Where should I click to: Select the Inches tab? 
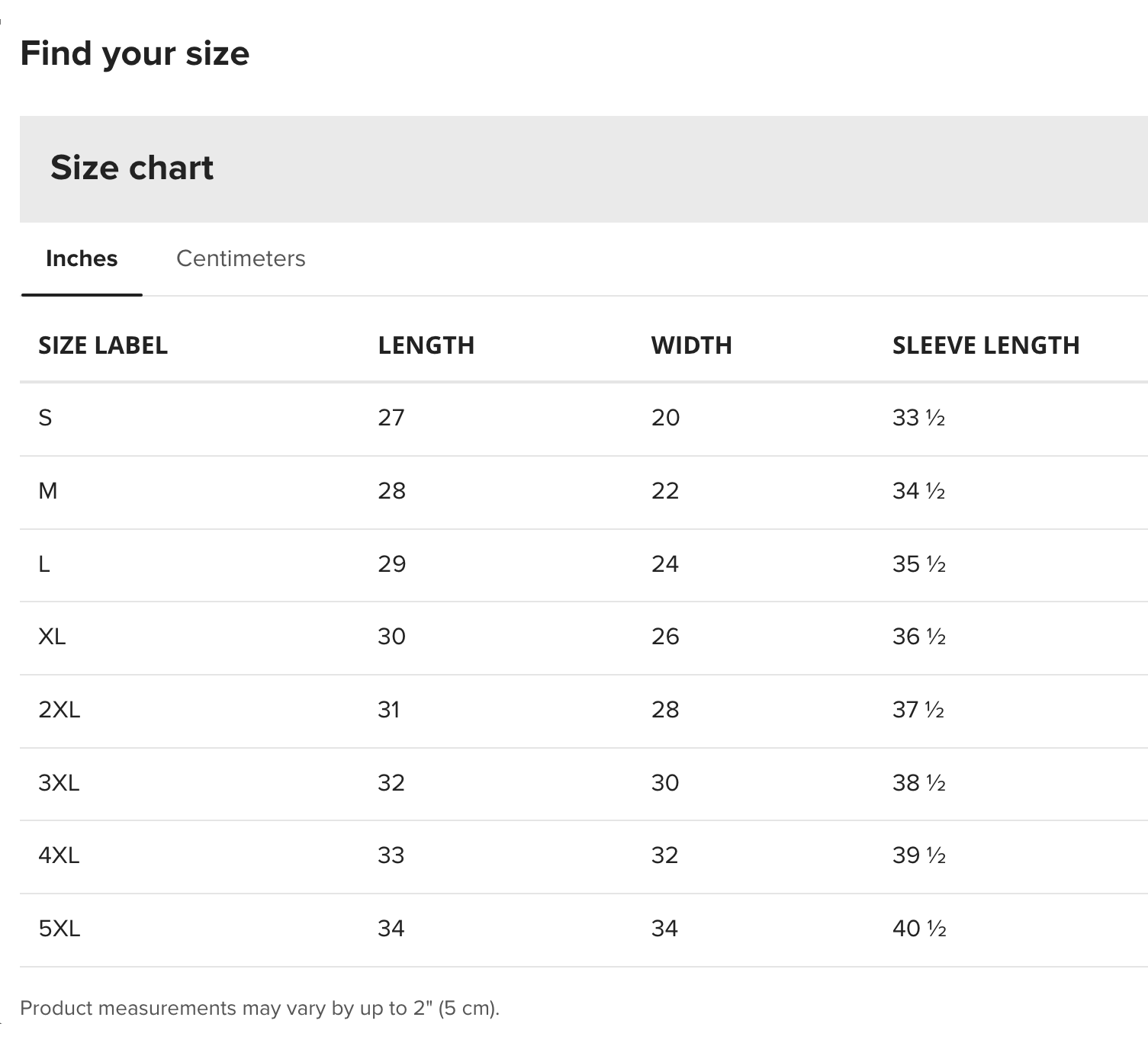82,258
